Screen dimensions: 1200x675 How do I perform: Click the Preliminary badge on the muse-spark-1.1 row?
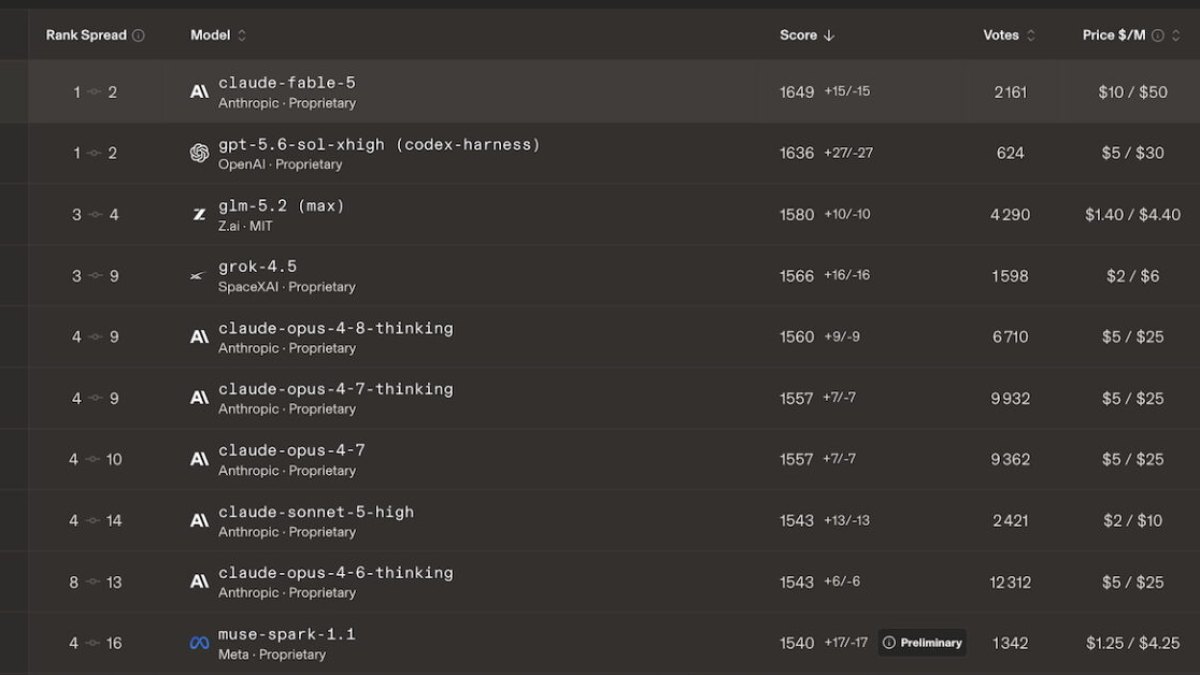[x=922, y=643]
